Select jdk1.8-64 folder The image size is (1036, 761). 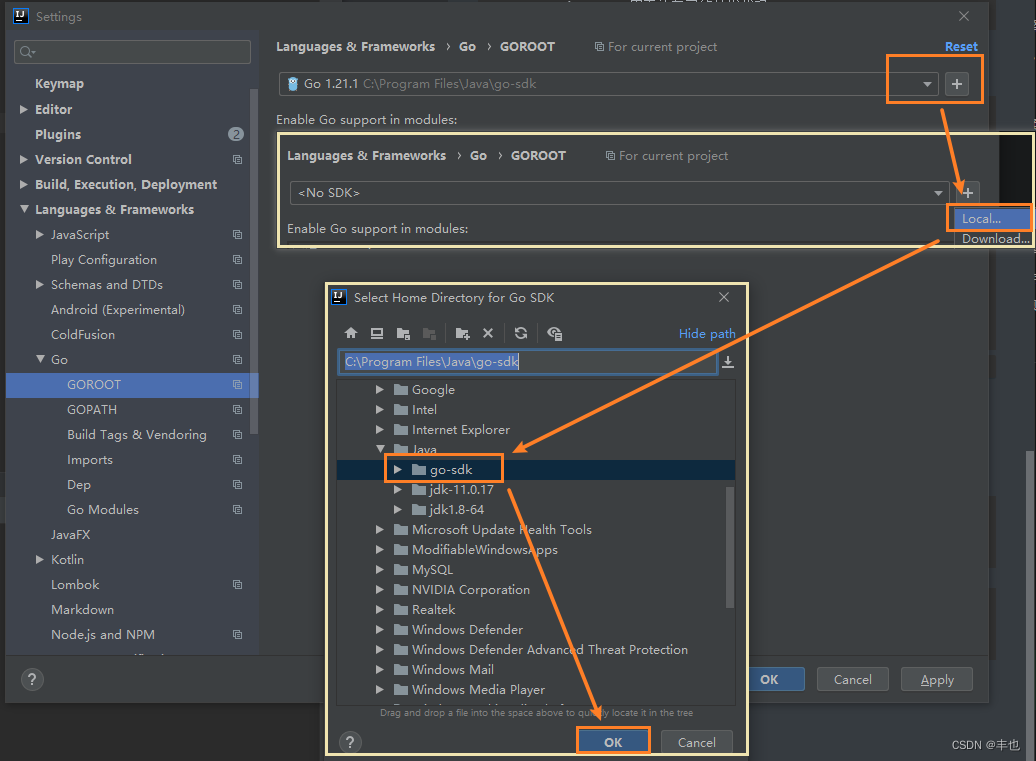pos(457,509)
